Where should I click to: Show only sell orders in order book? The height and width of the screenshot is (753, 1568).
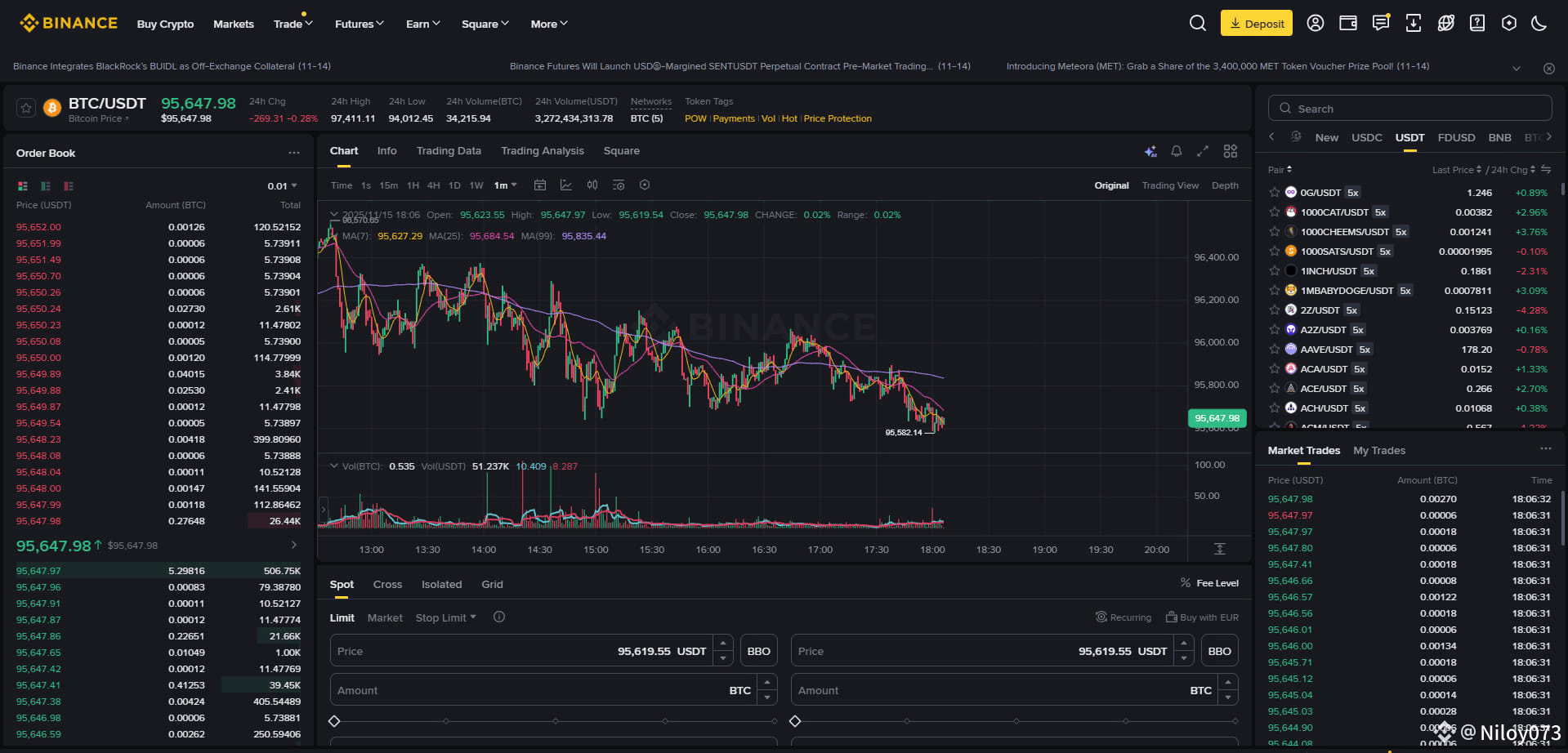69,186
